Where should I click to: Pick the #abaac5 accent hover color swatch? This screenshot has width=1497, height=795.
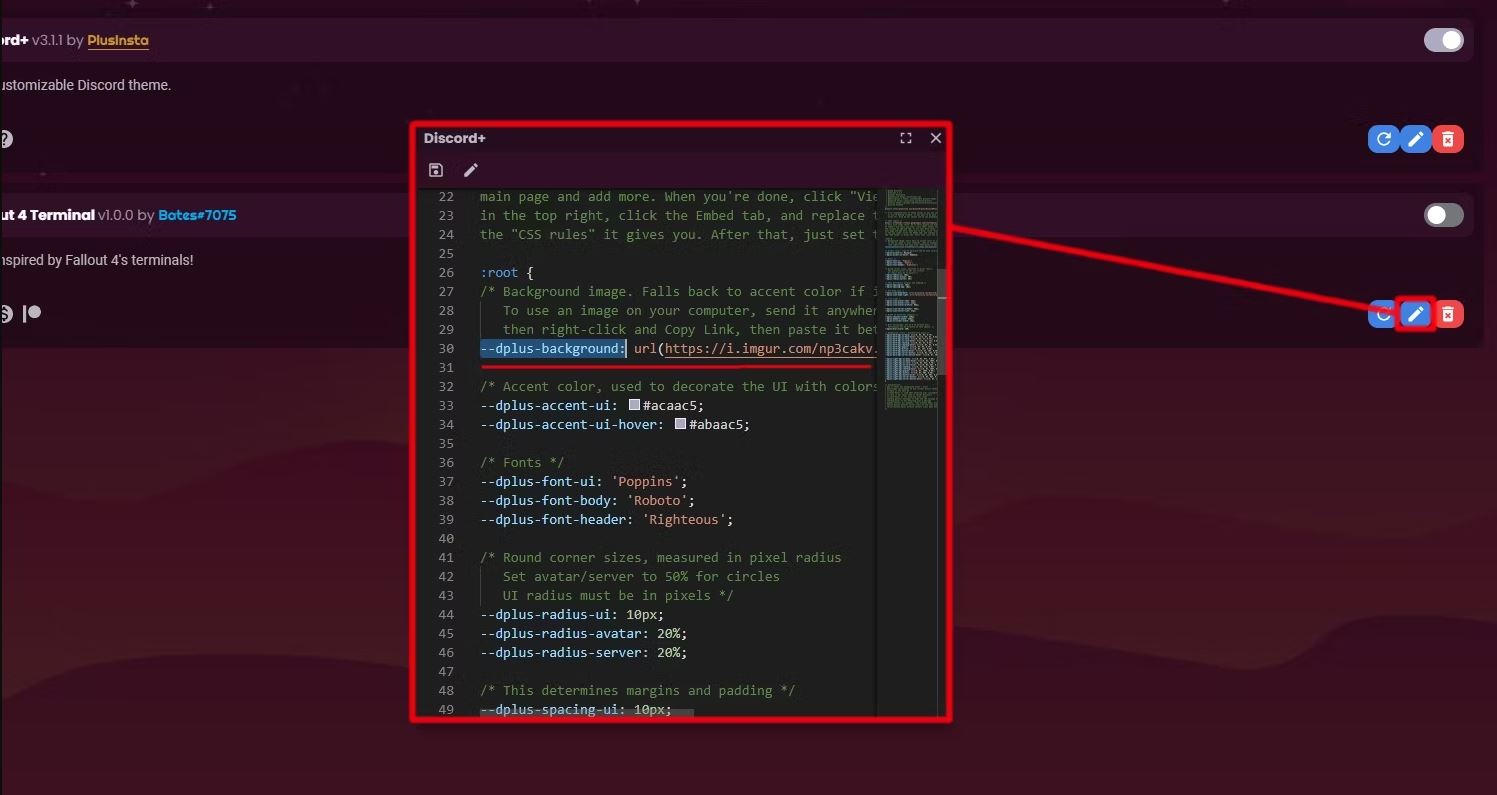[x=680, y=424]
